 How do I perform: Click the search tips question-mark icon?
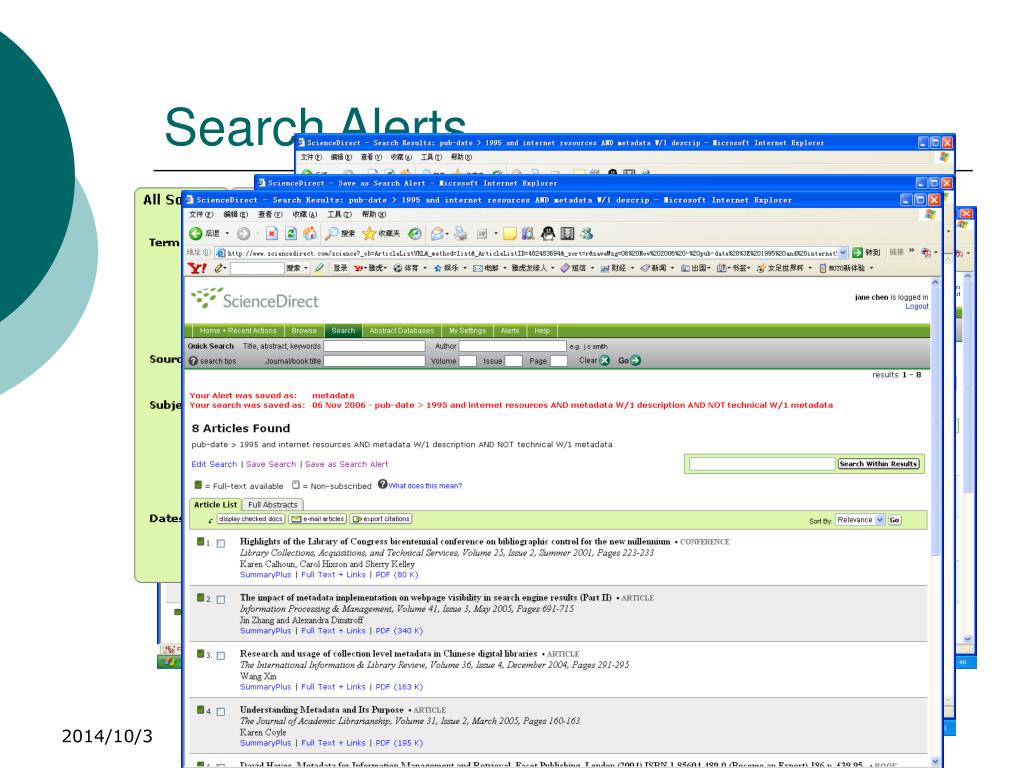[x=193, y=360]
